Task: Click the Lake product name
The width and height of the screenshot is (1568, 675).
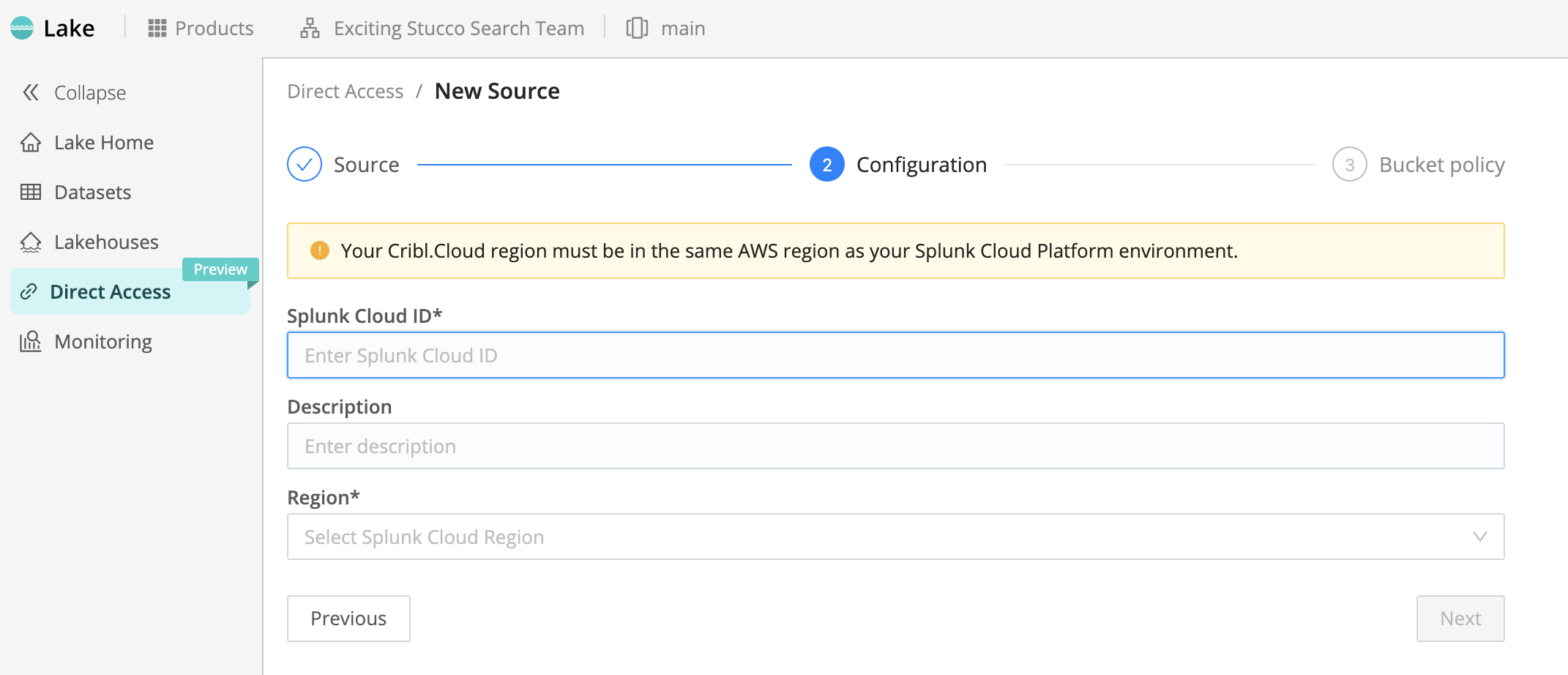Action: click(69, 28)
